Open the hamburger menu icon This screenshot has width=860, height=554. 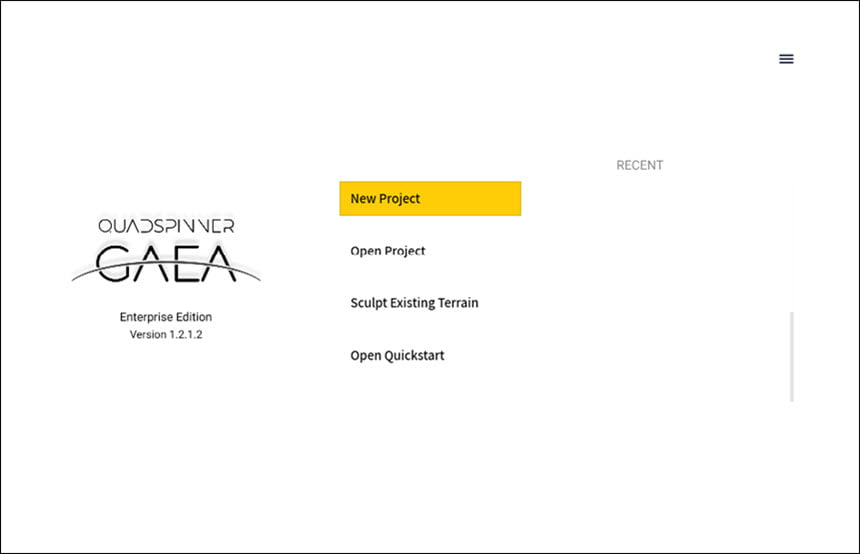point(786,59)
